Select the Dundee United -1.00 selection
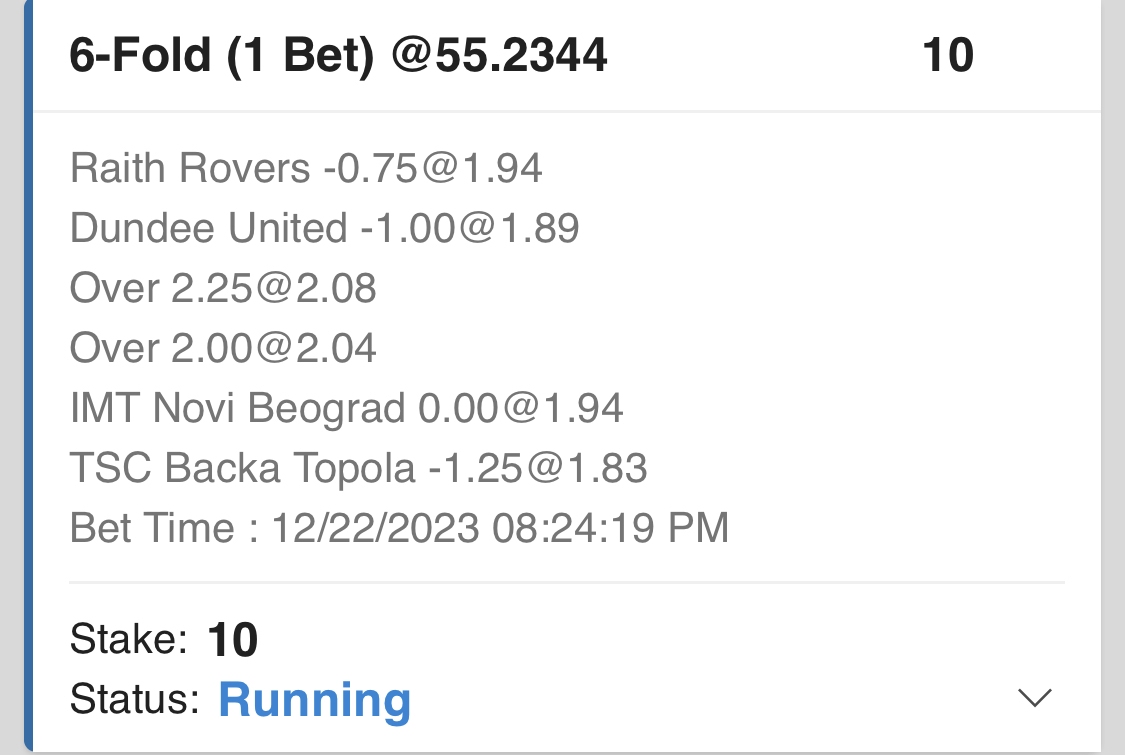 pyautogui.click(x=324, y=229)
